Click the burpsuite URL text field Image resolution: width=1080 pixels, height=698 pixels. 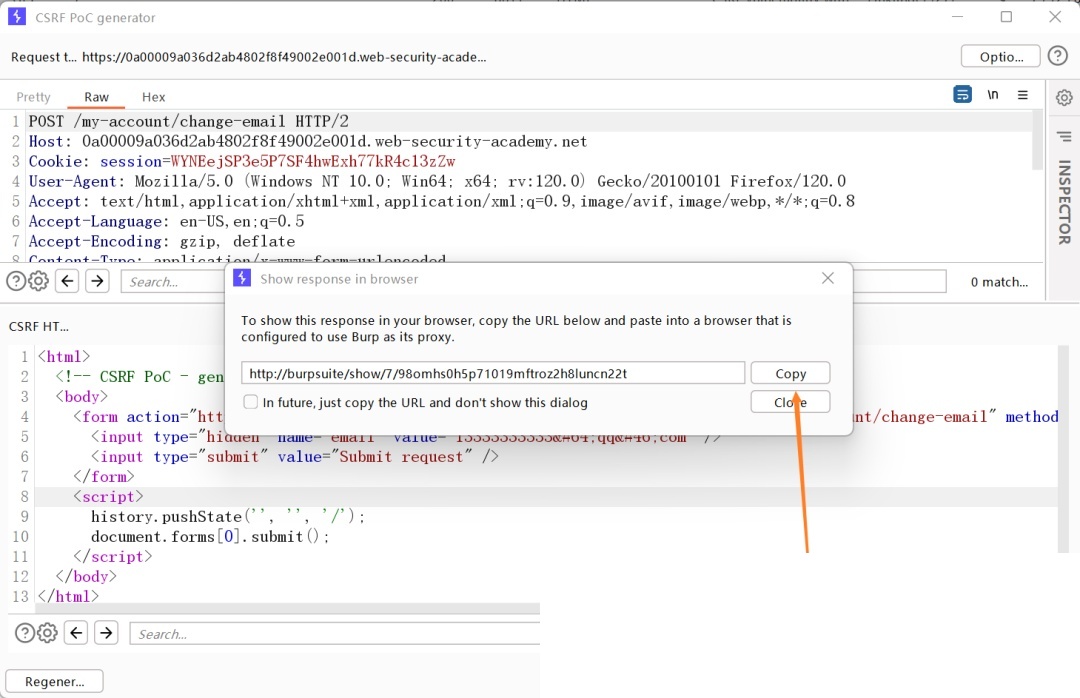tap(492, 373)
